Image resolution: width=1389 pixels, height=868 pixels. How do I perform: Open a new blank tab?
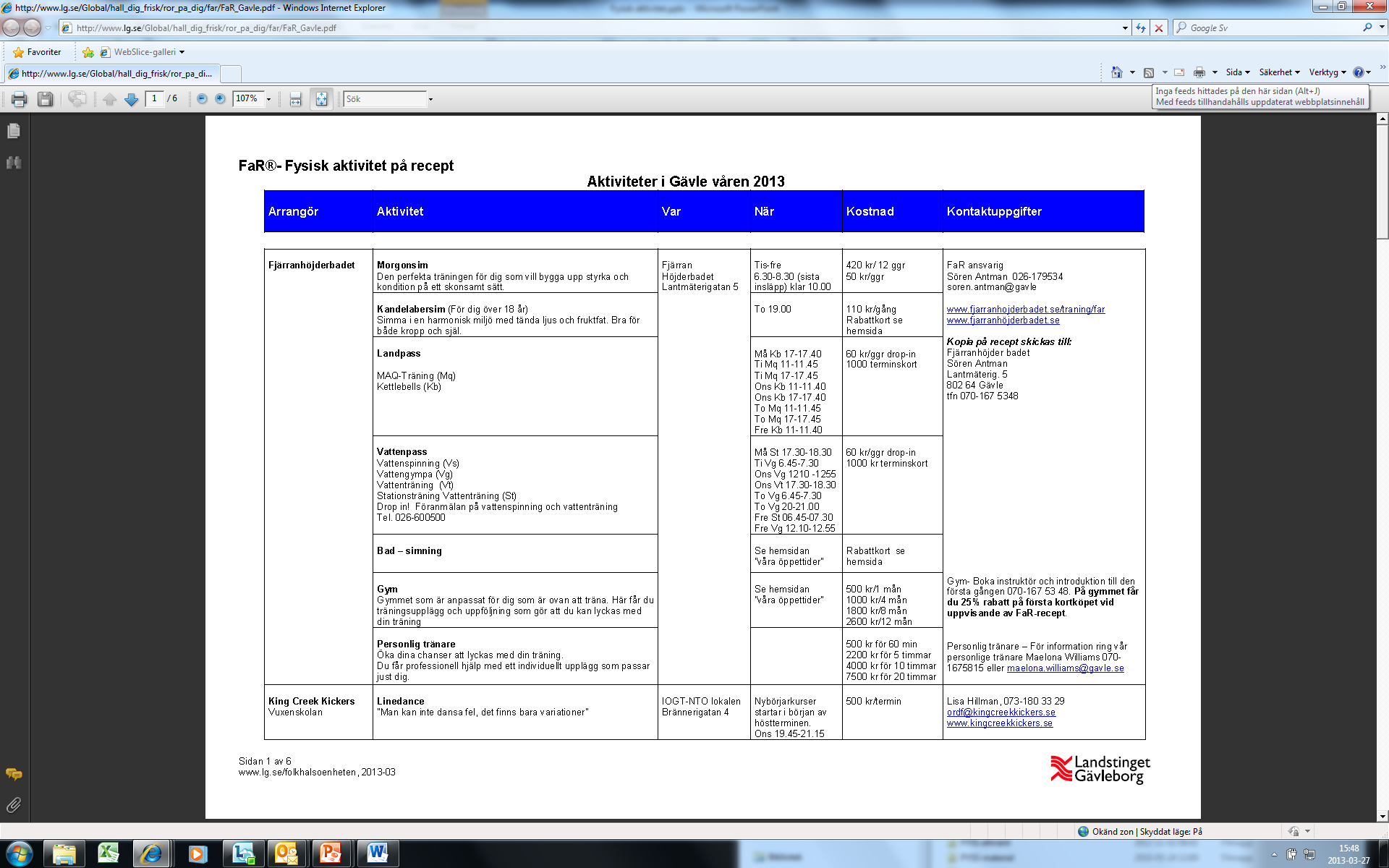(x=231, y=74)
